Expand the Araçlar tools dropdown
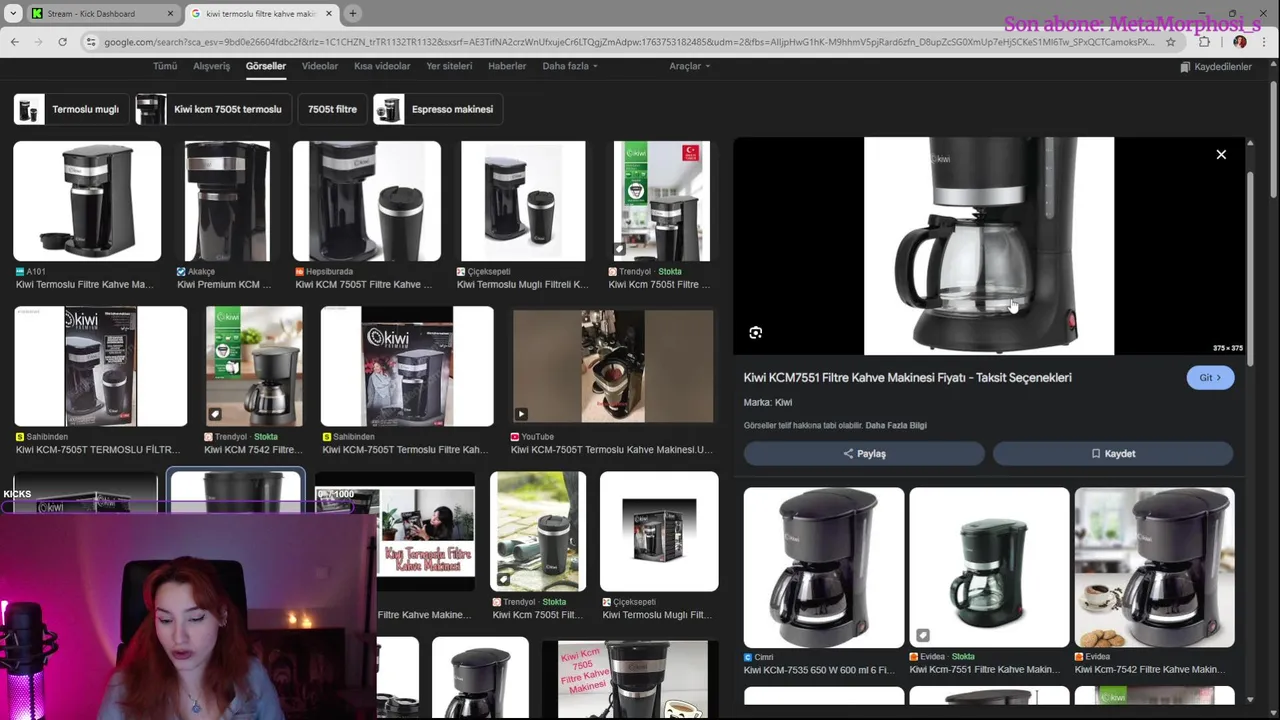 690,66
